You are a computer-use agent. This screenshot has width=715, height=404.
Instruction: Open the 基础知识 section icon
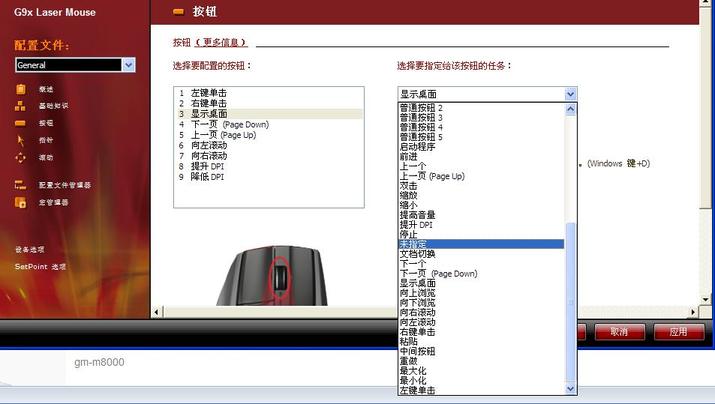coord(20,105)
